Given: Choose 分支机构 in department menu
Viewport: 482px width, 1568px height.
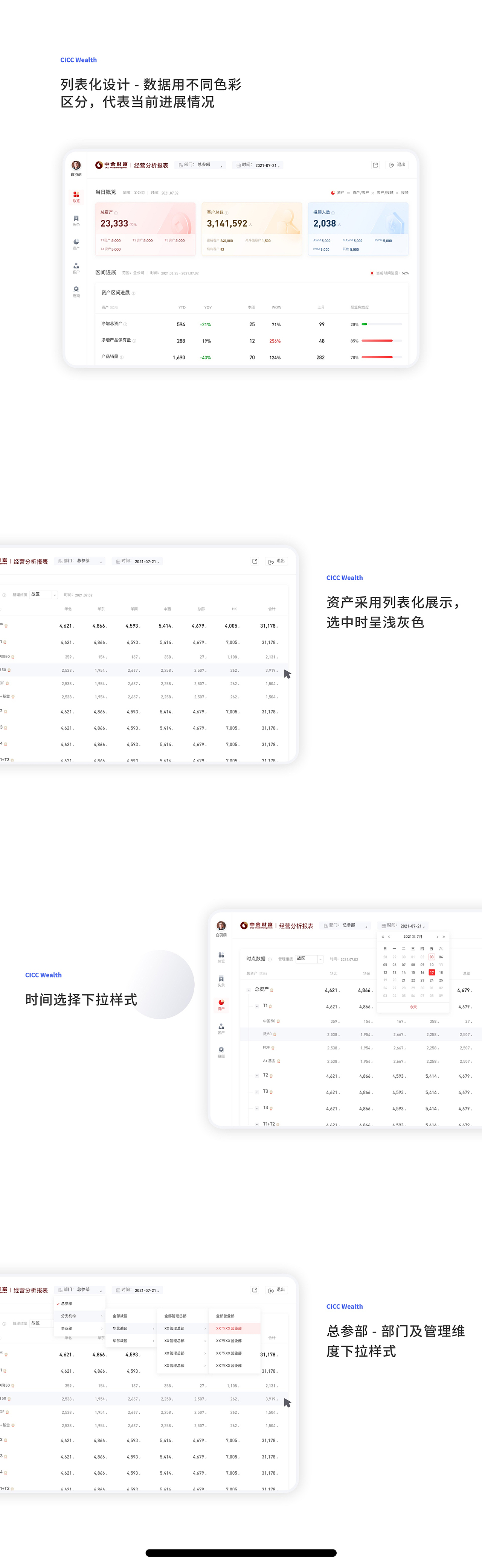Looking at the screenshot, I should pos(79,1316).
